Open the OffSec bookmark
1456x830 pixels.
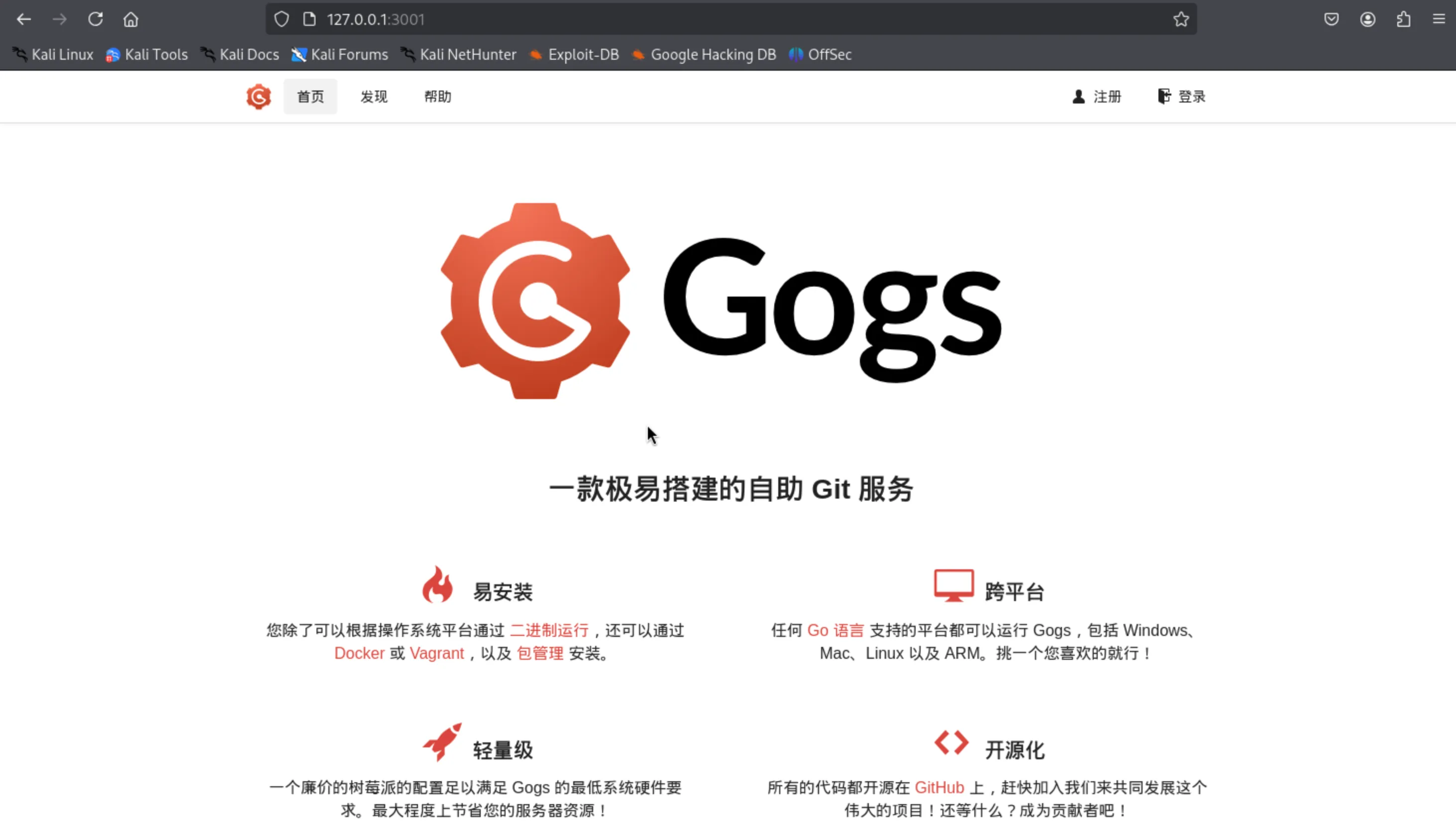(x=820, y=54)
